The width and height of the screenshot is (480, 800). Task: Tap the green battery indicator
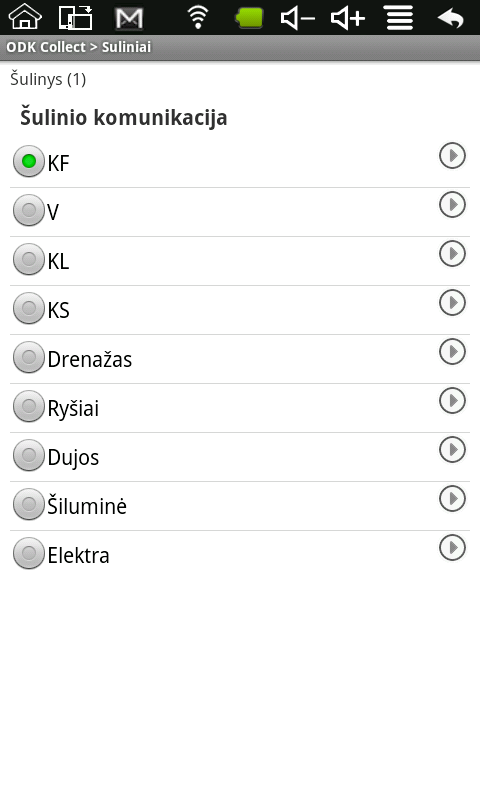point(249,18)
